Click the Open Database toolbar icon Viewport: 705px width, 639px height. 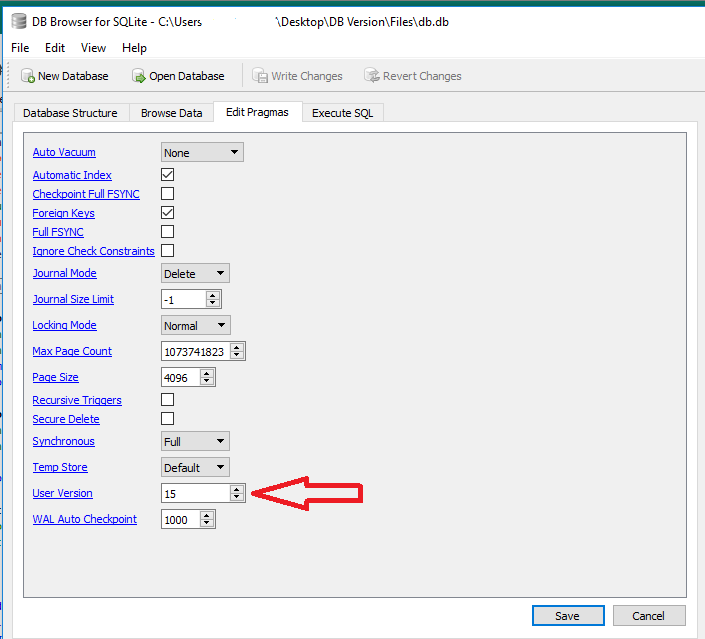click(138, 76)
